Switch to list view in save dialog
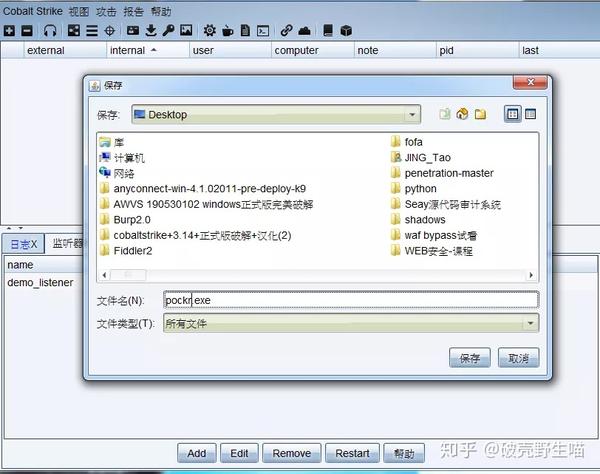The height and width of the screenshot is (474, 600). click(513, 114)
